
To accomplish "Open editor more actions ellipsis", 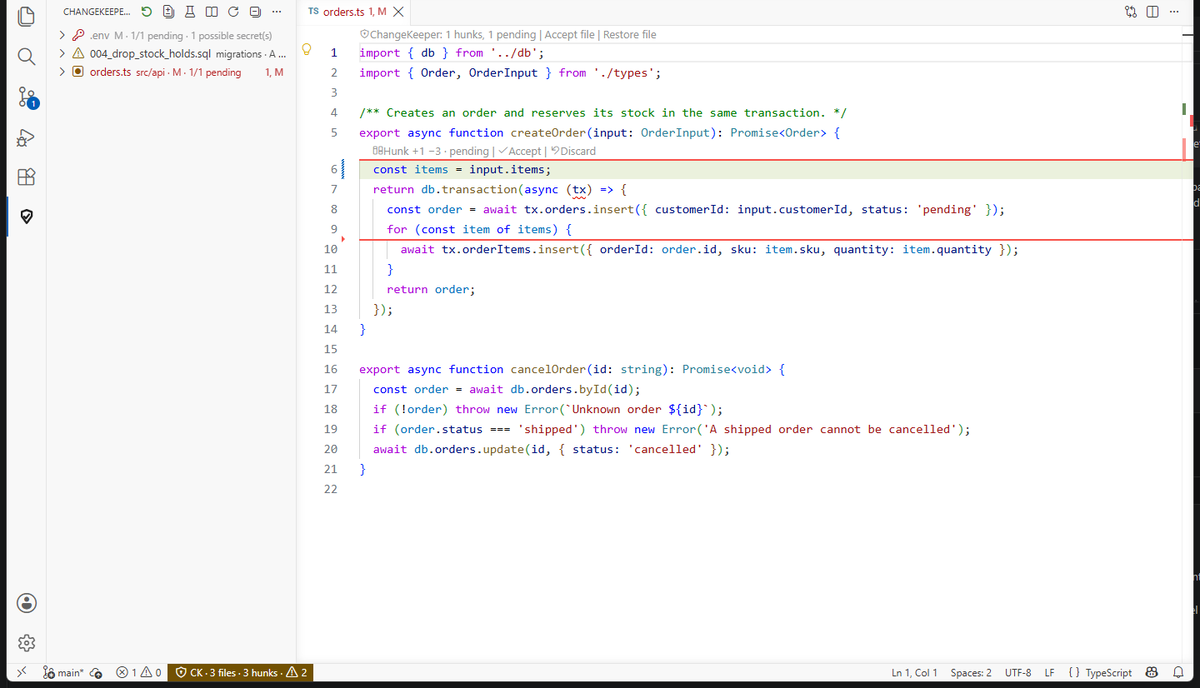I will 1174,12.
